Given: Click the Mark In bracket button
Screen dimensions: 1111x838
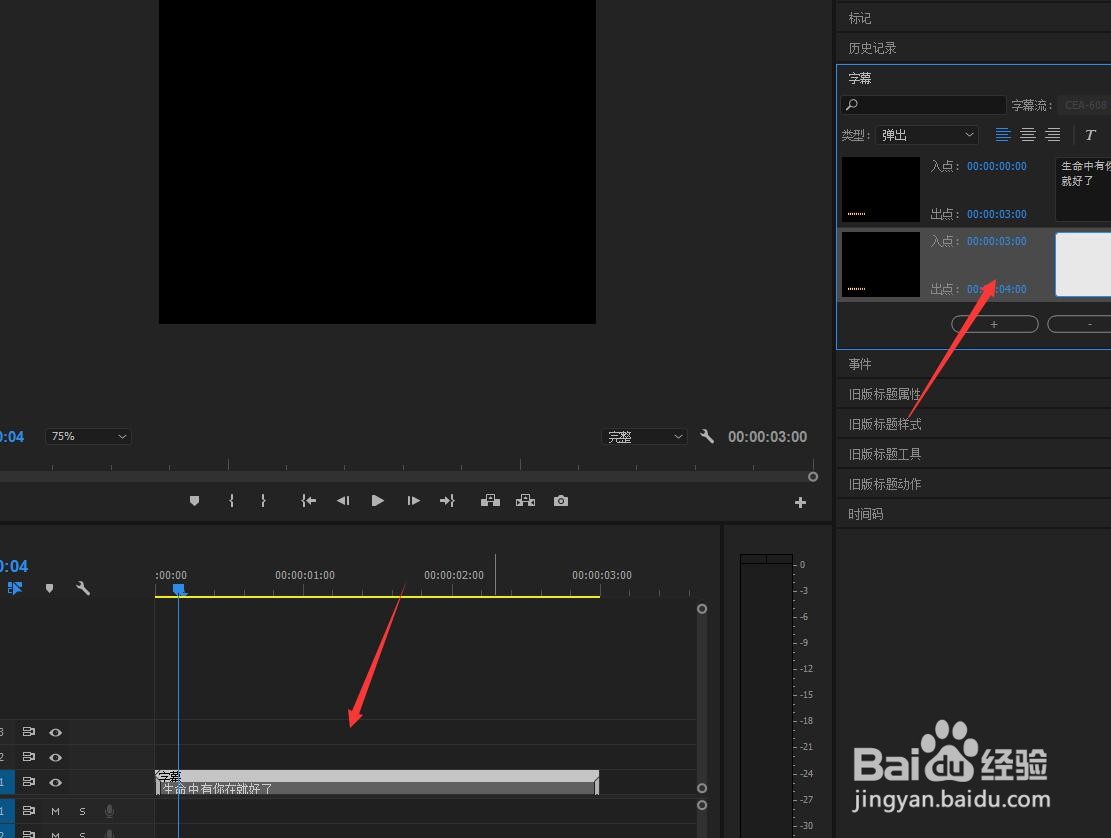Looking at the screenshot, I should pos(231,501).
